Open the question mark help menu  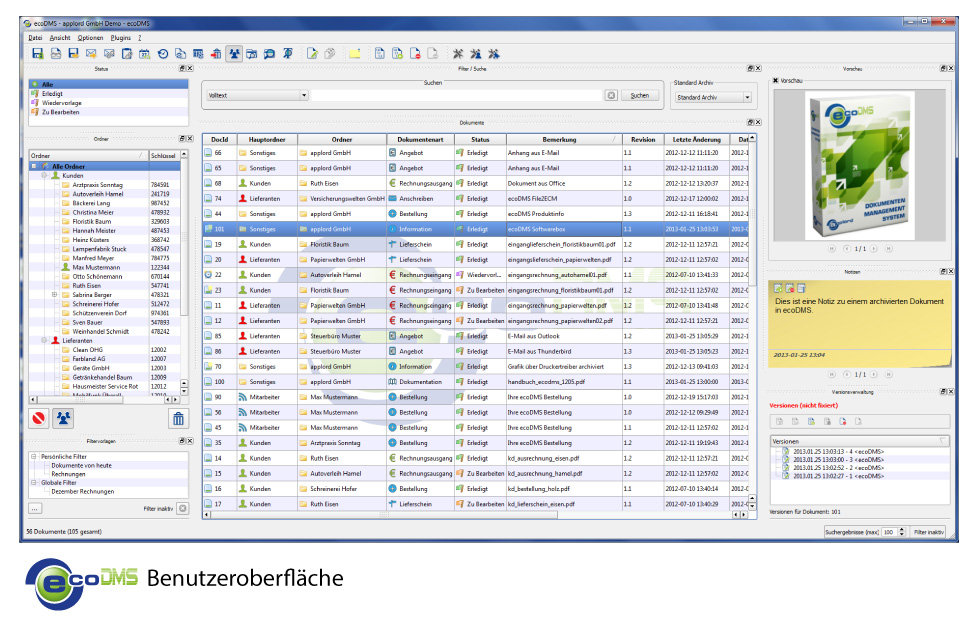pyautogui.click(x=140, y=38)
